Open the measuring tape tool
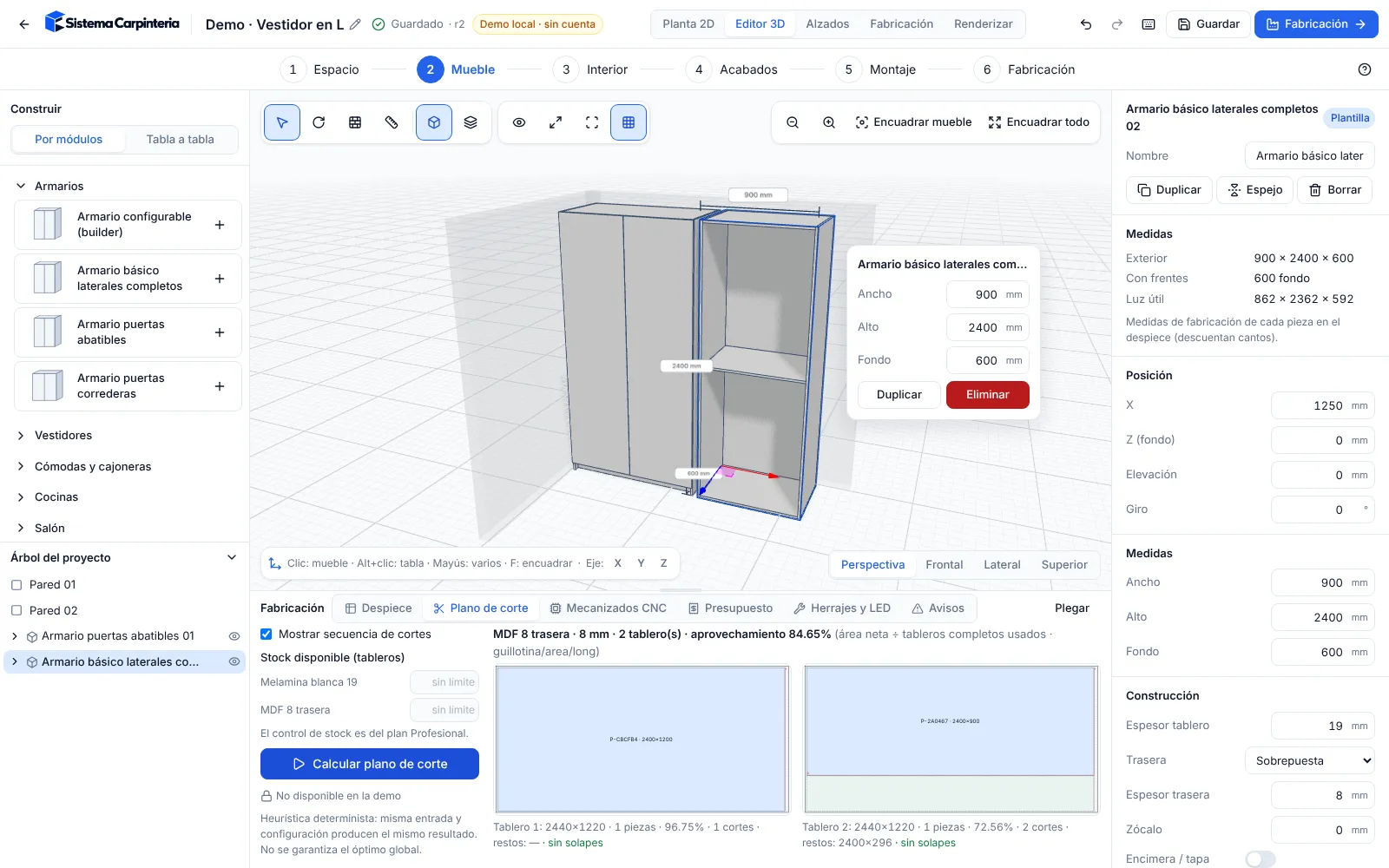Viewport: 1389px width, 868px height. (392, 122)
